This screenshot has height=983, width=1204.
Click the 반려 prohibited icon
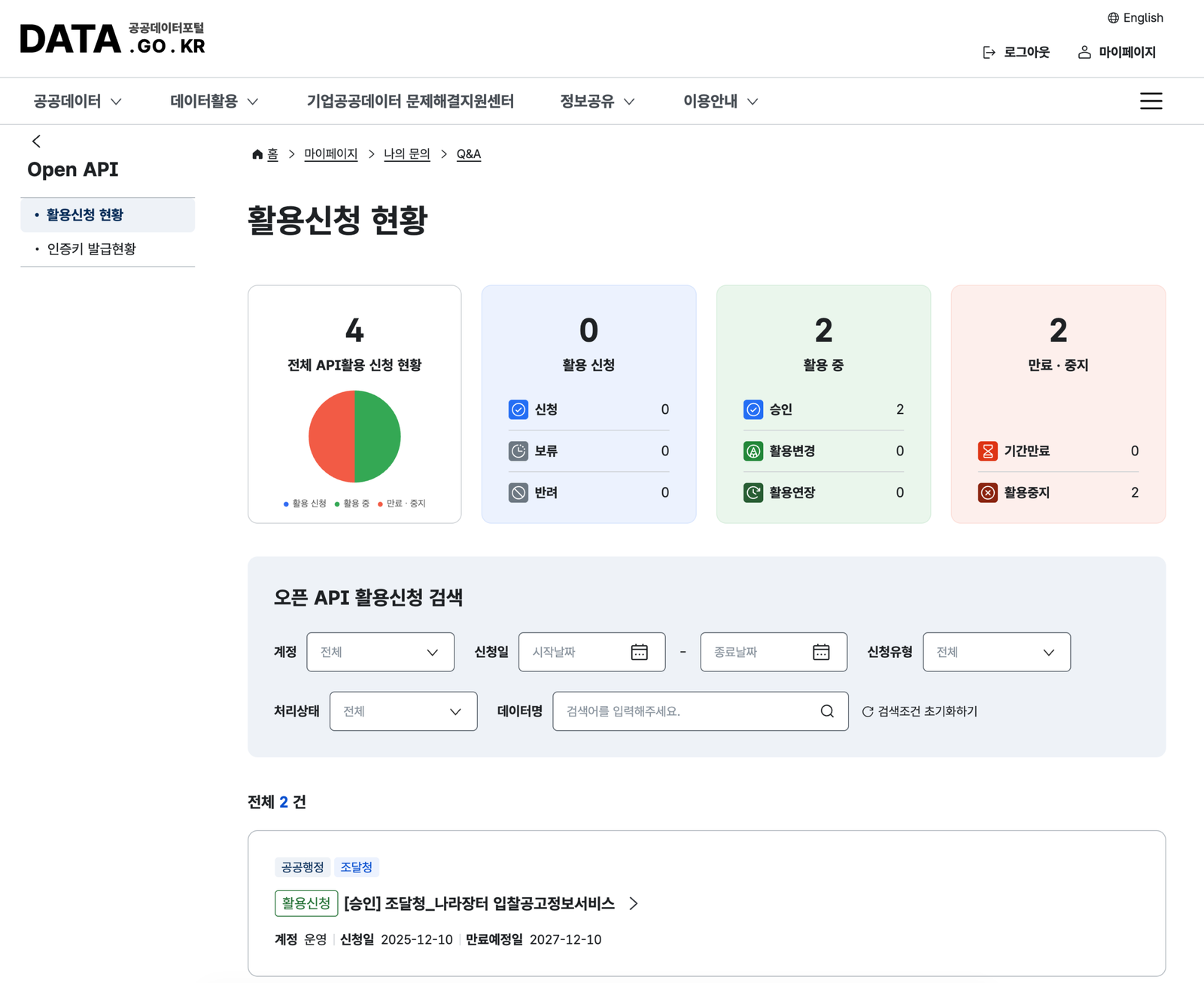pyautogui.click(x=518, y=492)
